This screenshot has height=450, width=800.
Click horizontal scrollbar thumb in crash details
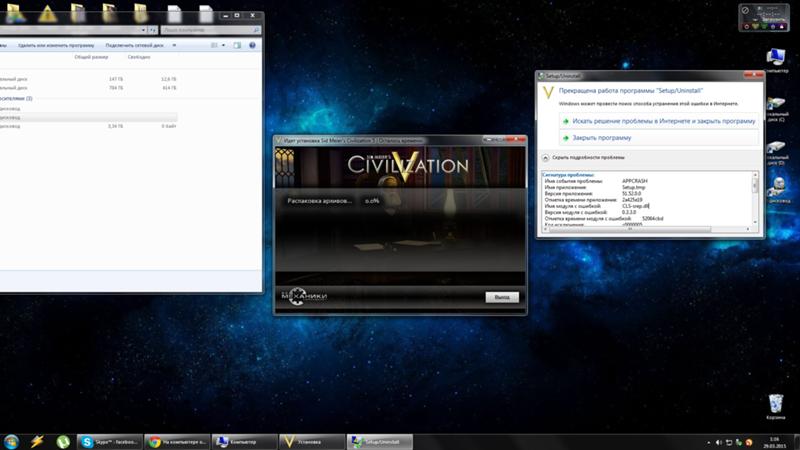coord(629,229)
